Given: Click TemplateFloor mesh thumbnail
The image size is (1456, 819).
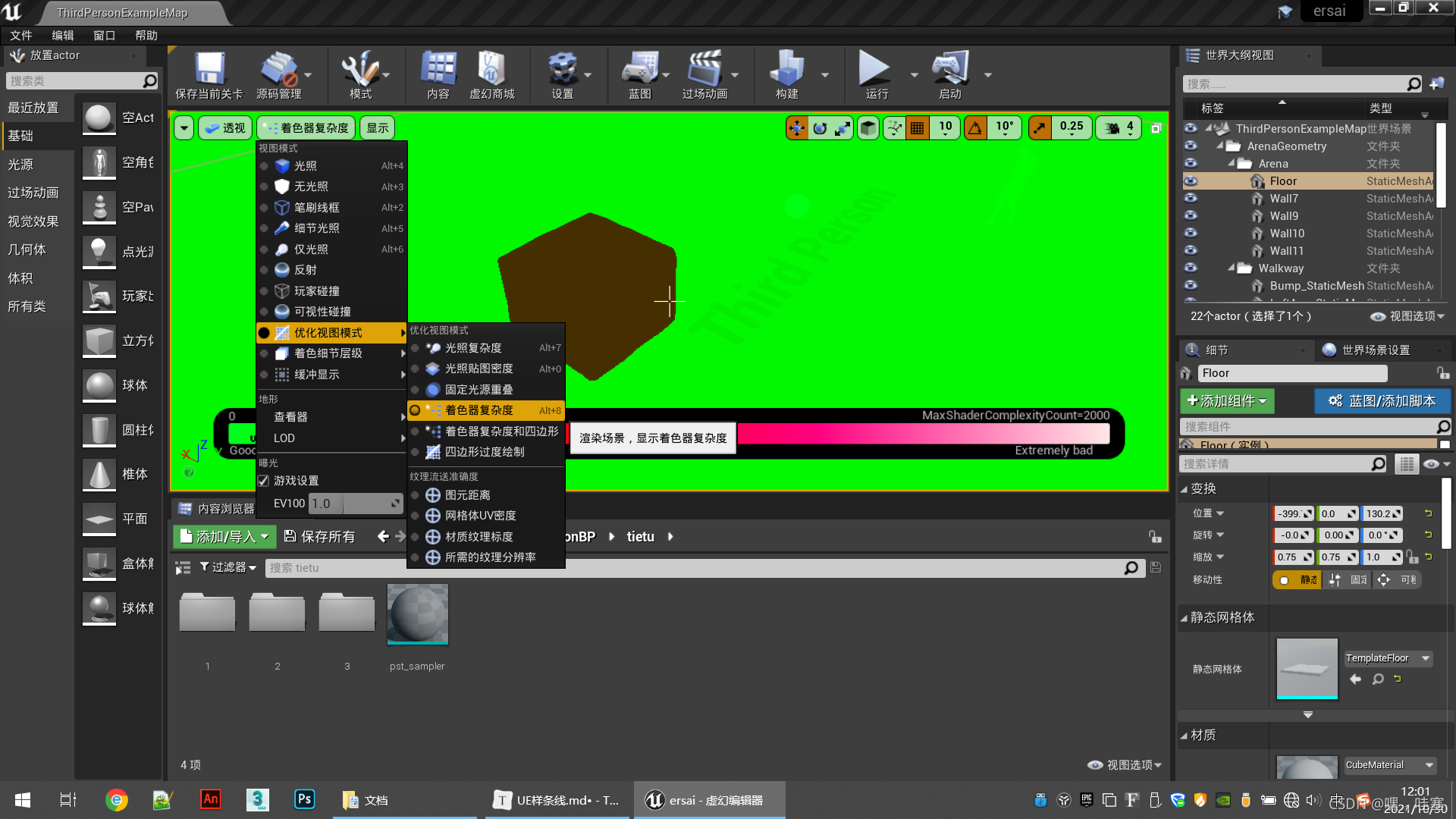Looking at the screenshot, I should coord(1307,668).
